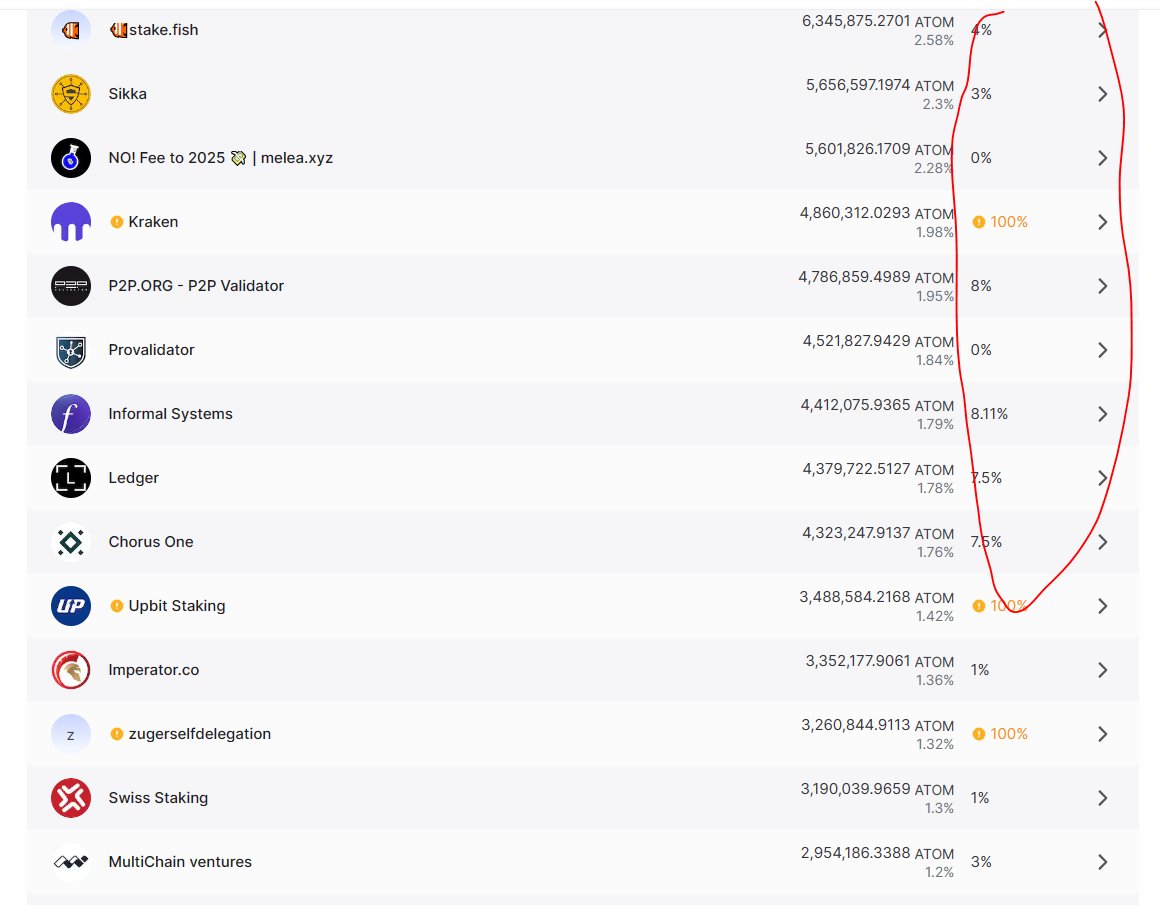Screen dimensions: 1160x905
Task: Click Swiss Staking's 1% commission value
Action: [x=979, y=798]
